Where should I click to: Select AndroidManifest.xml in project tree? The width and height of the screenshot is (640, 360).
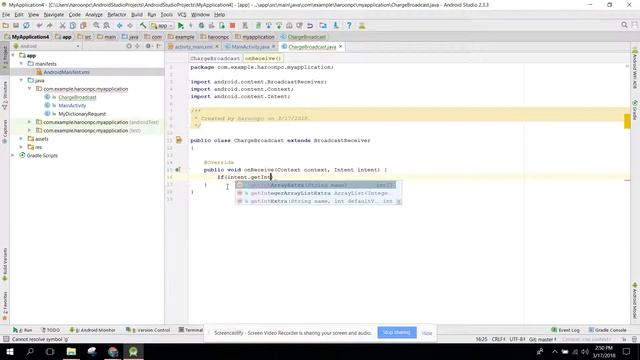pos(67,72)
